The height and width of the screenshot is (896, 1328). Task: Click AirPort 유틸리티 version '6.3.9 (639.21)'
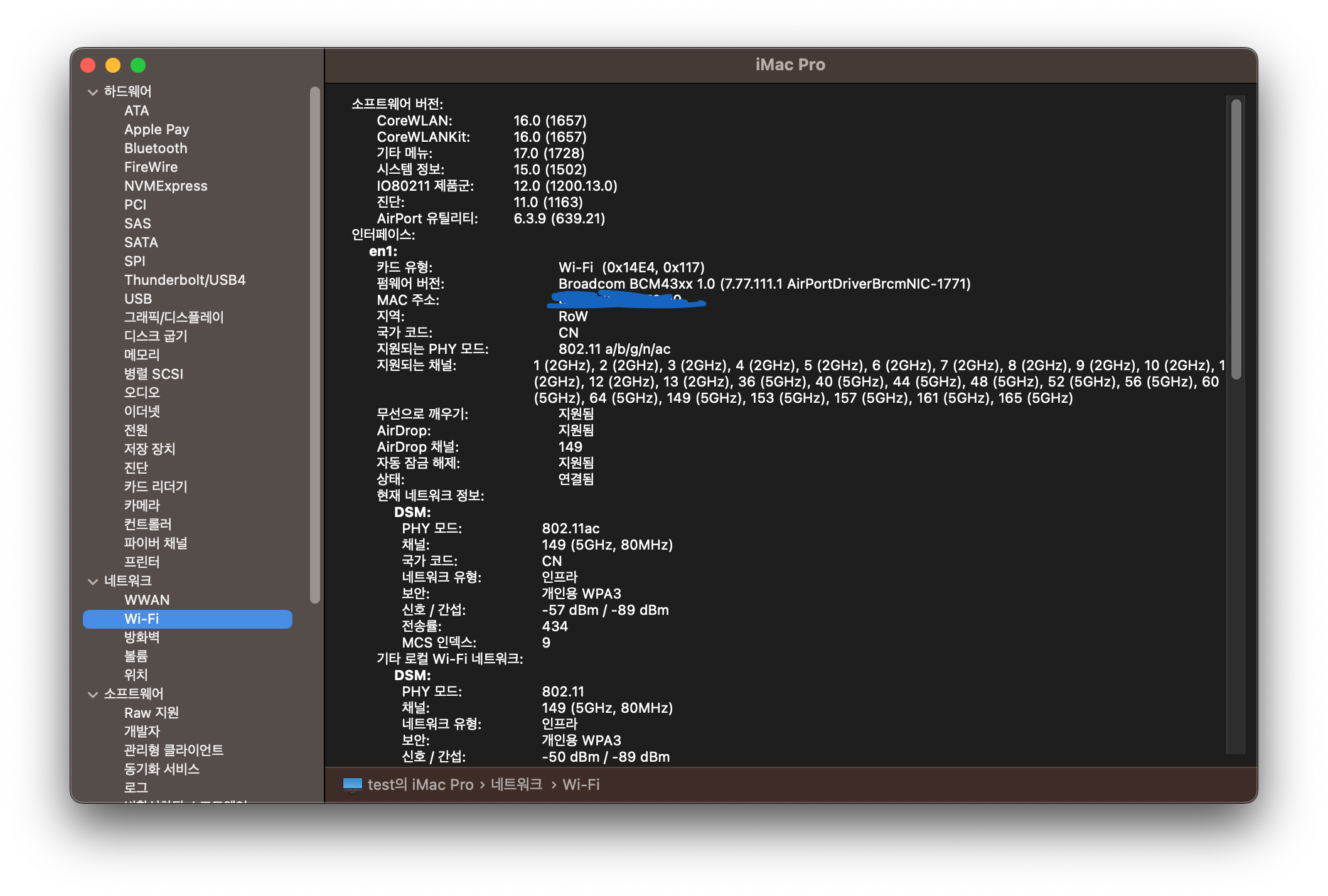point(559,219)
